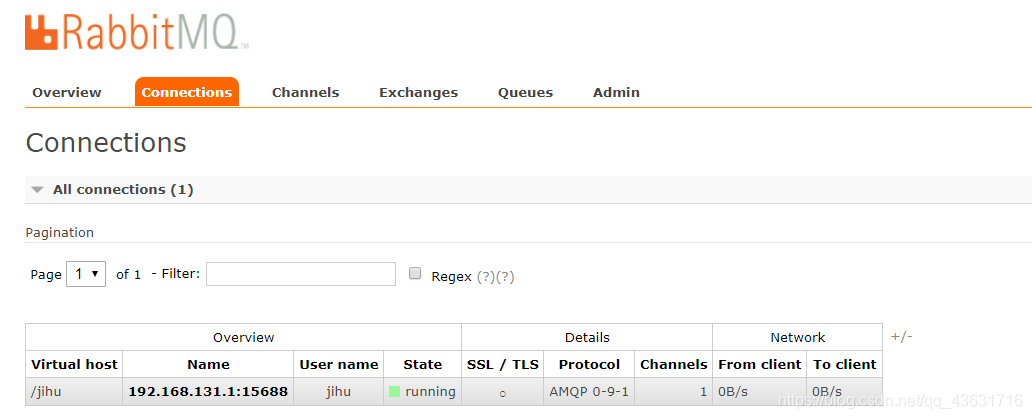The height and width of the screenshot is (419, 1032).
Task: Switch to the Channels tab
Action: 305,92
